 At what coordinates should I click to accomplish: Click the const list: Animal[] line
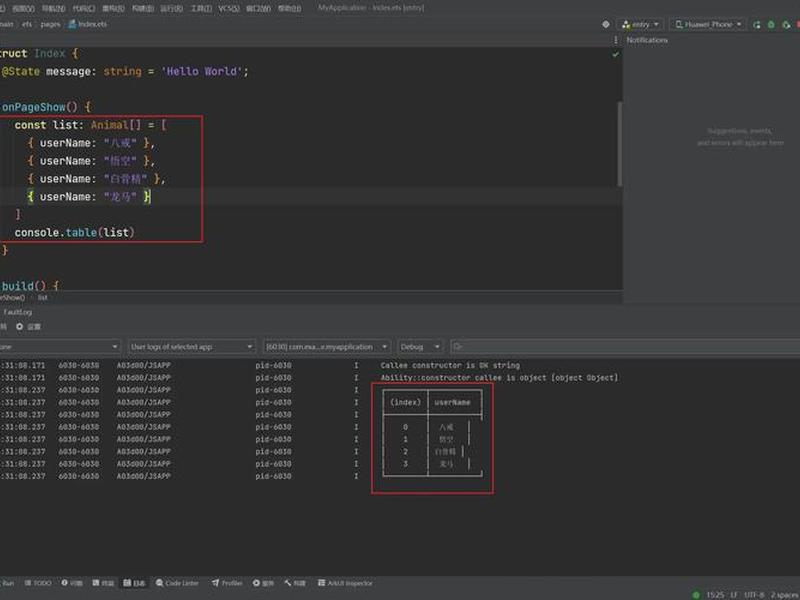(x=91, y=125)
